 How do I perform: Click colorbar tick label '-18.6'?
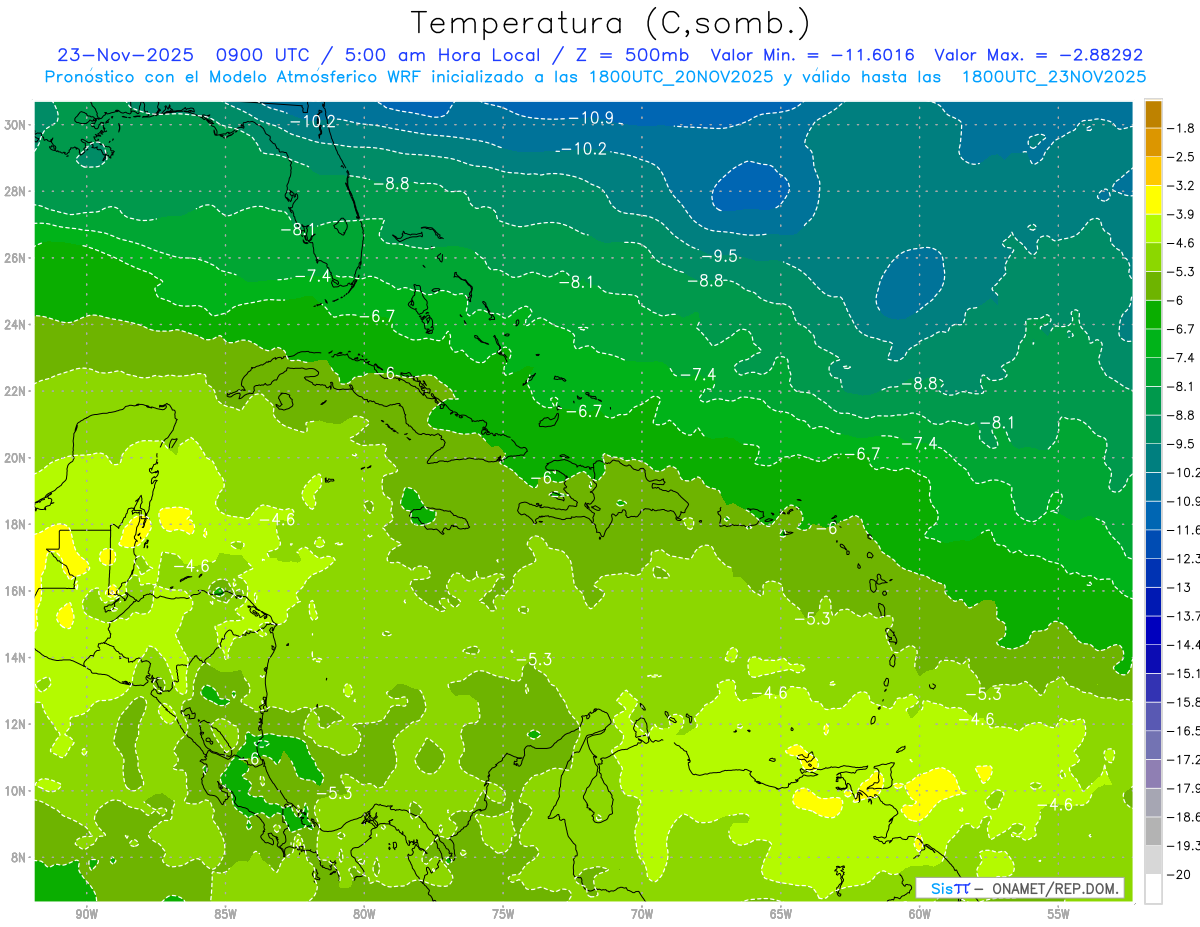pos(1181,817)
